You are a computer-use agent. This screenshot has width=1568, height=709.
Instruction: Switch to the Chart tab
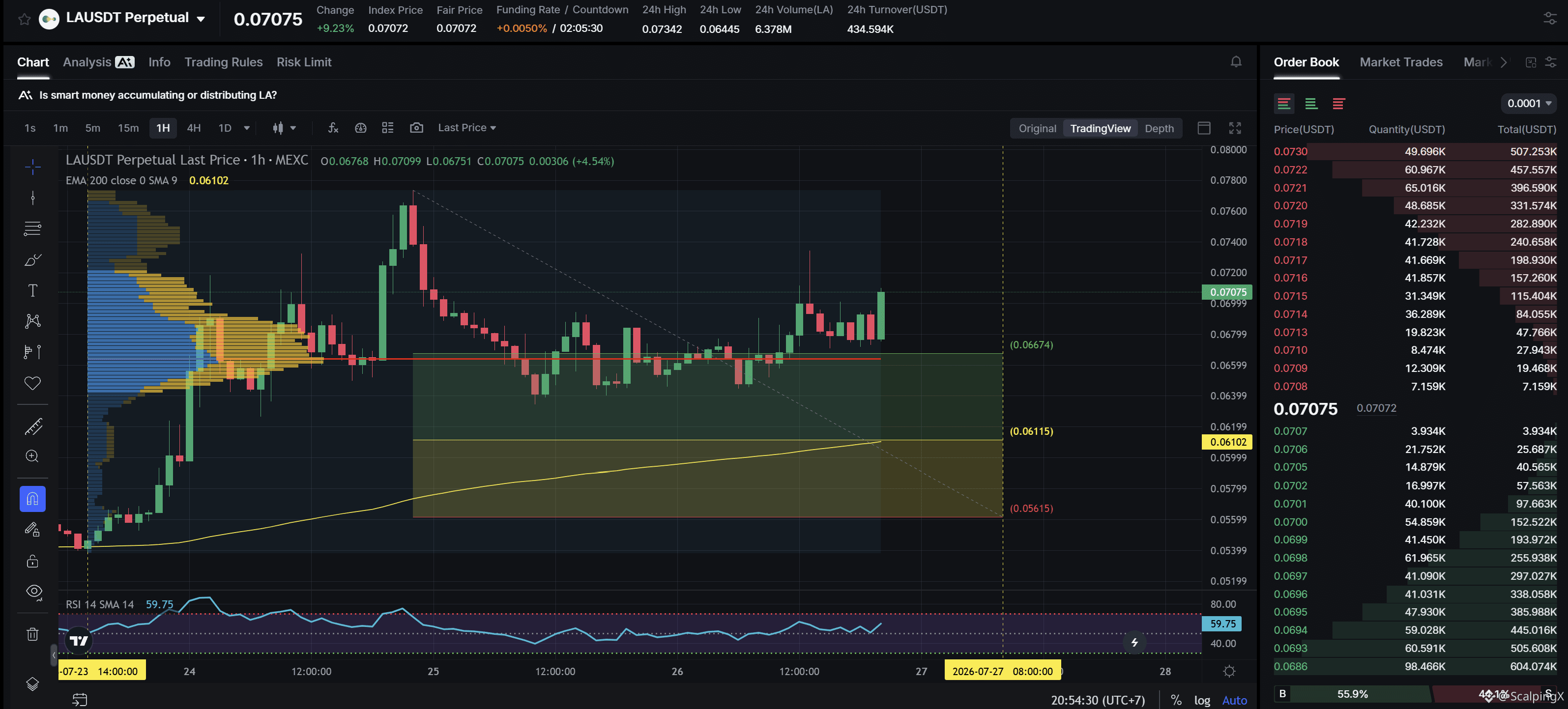(33, 62)
